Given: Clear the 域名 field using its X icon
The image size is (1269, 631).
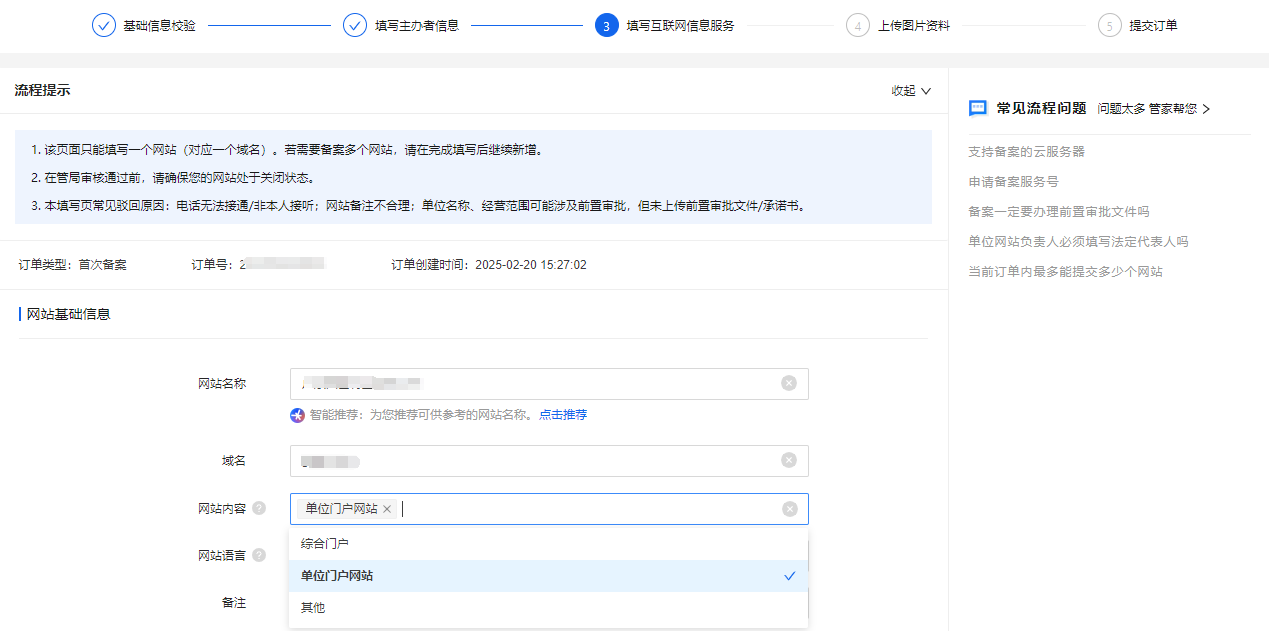Looking at the screenshot, I should coord(789,460).
